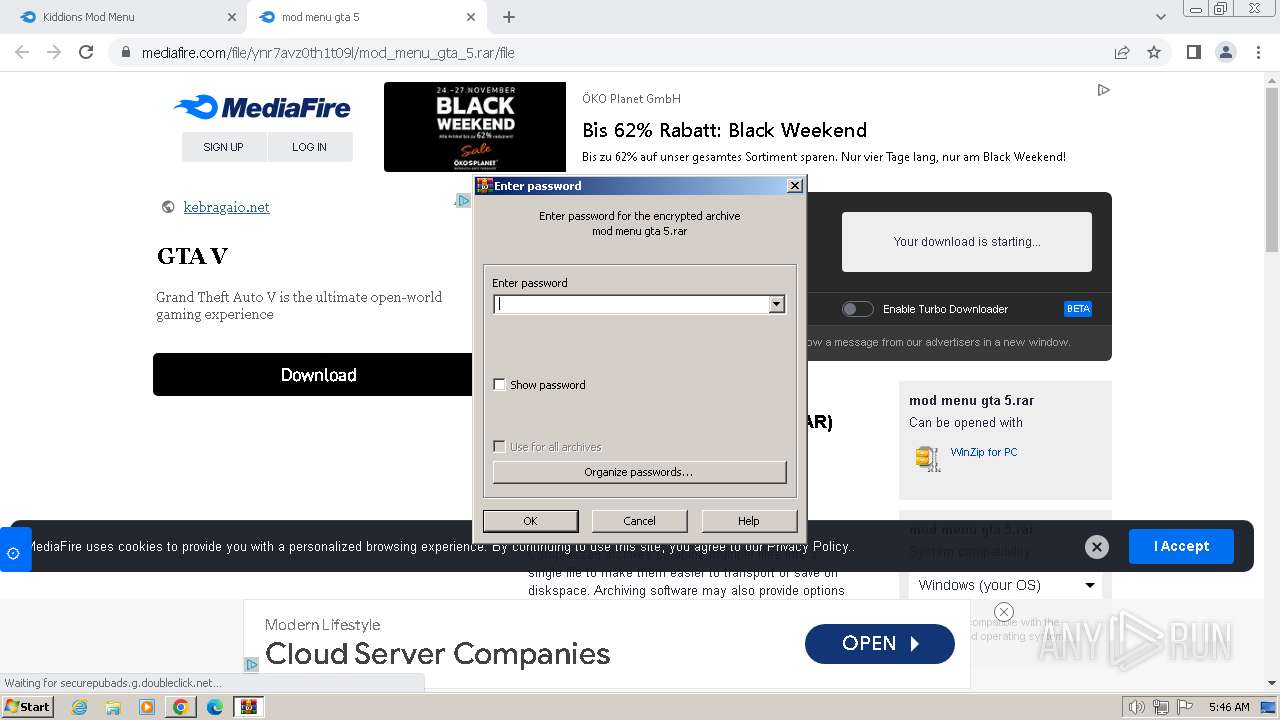The width and height of the screenshot is (1280, 720).
Task: Close the Enter password dialog
Action: (795, 186)
